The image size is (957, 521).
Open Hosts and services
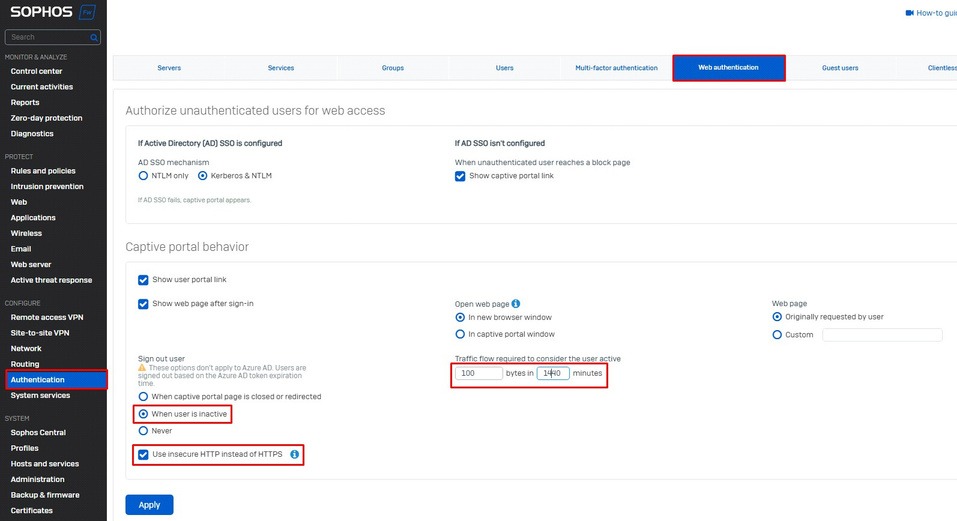coord(45,464)
